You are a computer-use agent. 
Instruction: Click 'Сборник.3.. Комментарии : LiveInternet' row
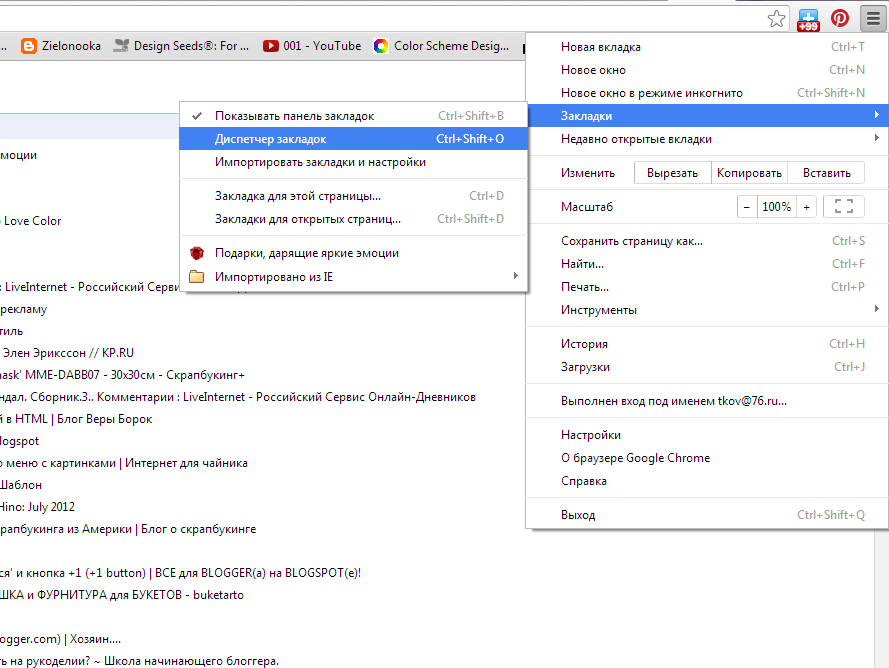238,397
